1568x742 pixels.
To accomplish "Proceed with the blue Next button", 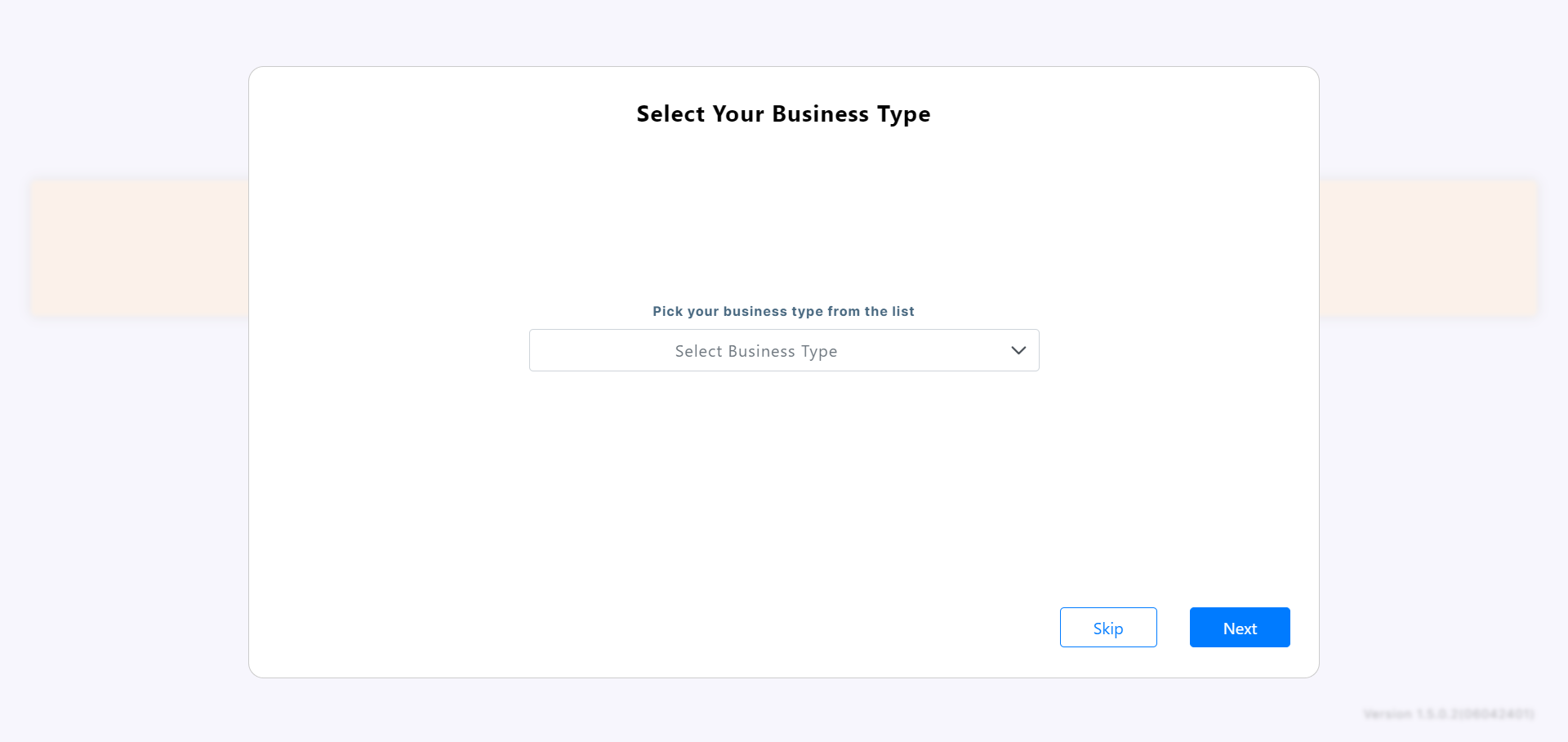I will point(1239,628).
